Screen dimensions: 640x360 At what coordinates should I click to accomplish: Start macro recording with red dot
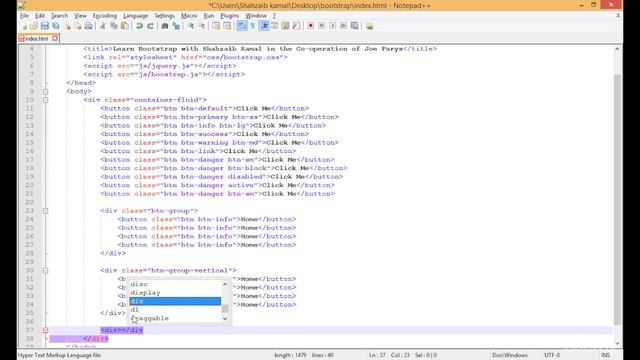(311, 26)
